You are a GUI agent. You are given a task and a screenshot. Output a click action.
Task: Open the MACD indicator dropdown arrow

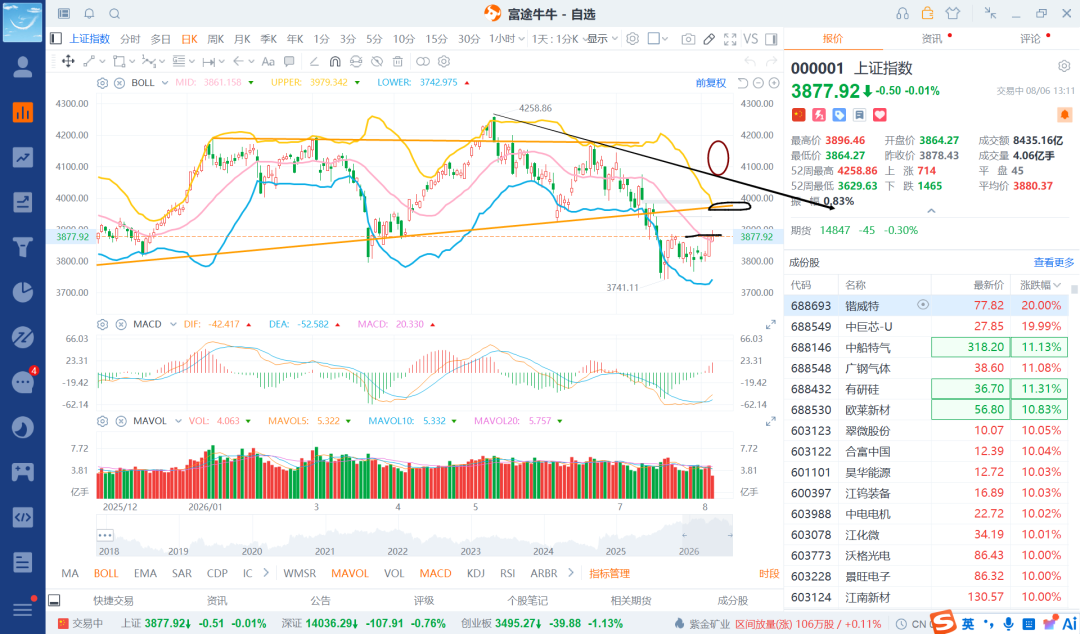[172, 324]
